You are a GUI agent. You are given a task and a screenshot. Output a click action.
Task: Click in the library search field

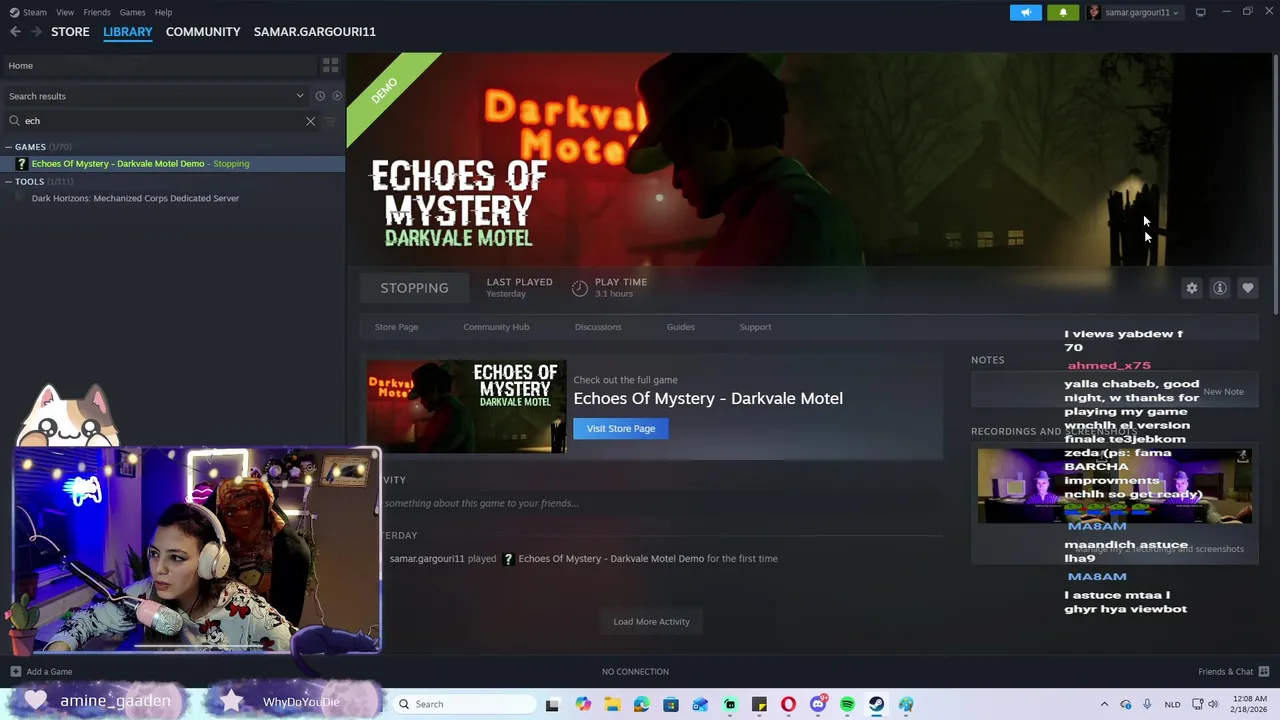coord(160,121)
